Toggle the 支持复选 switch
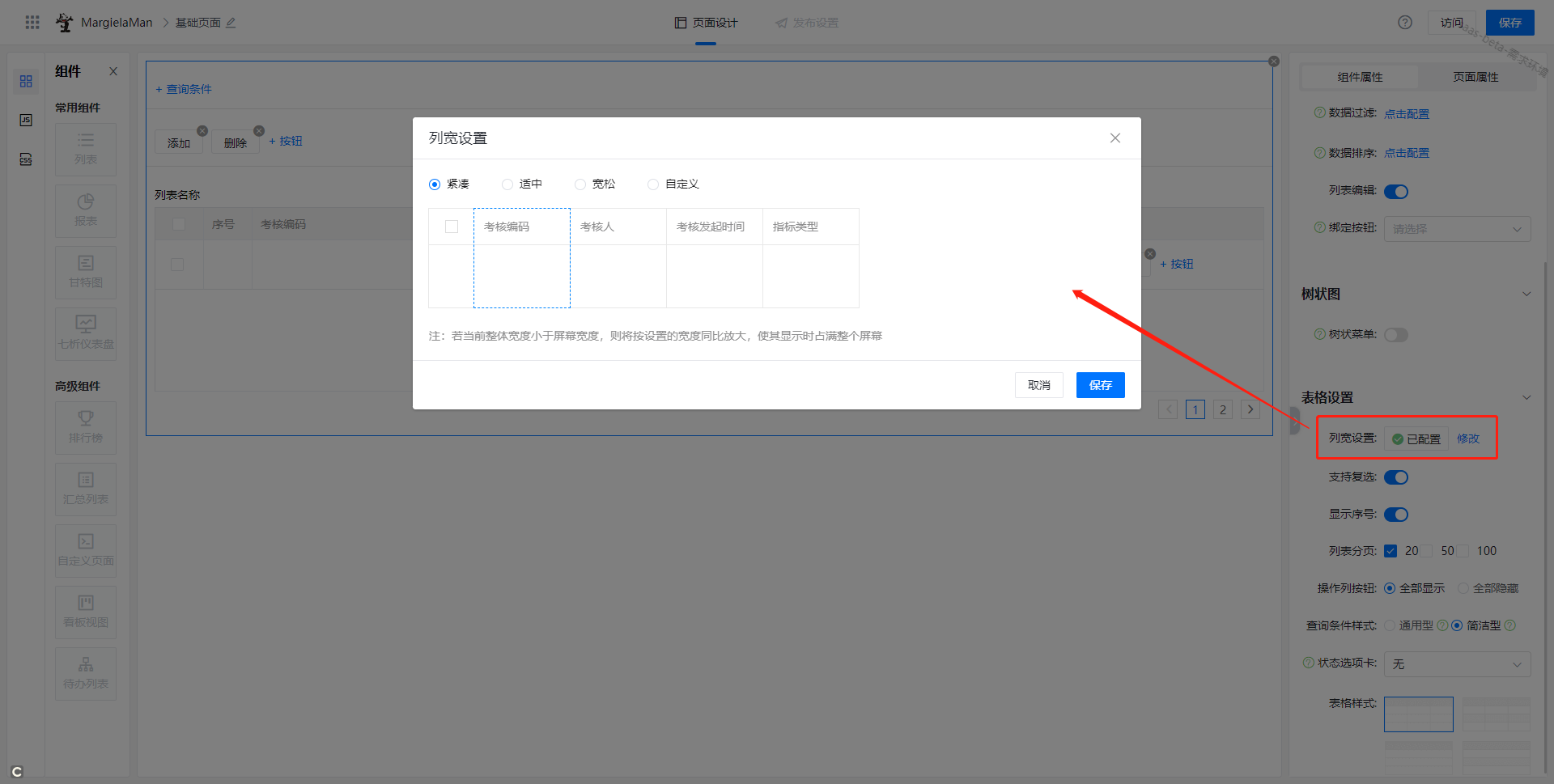 coord(1396,477)
